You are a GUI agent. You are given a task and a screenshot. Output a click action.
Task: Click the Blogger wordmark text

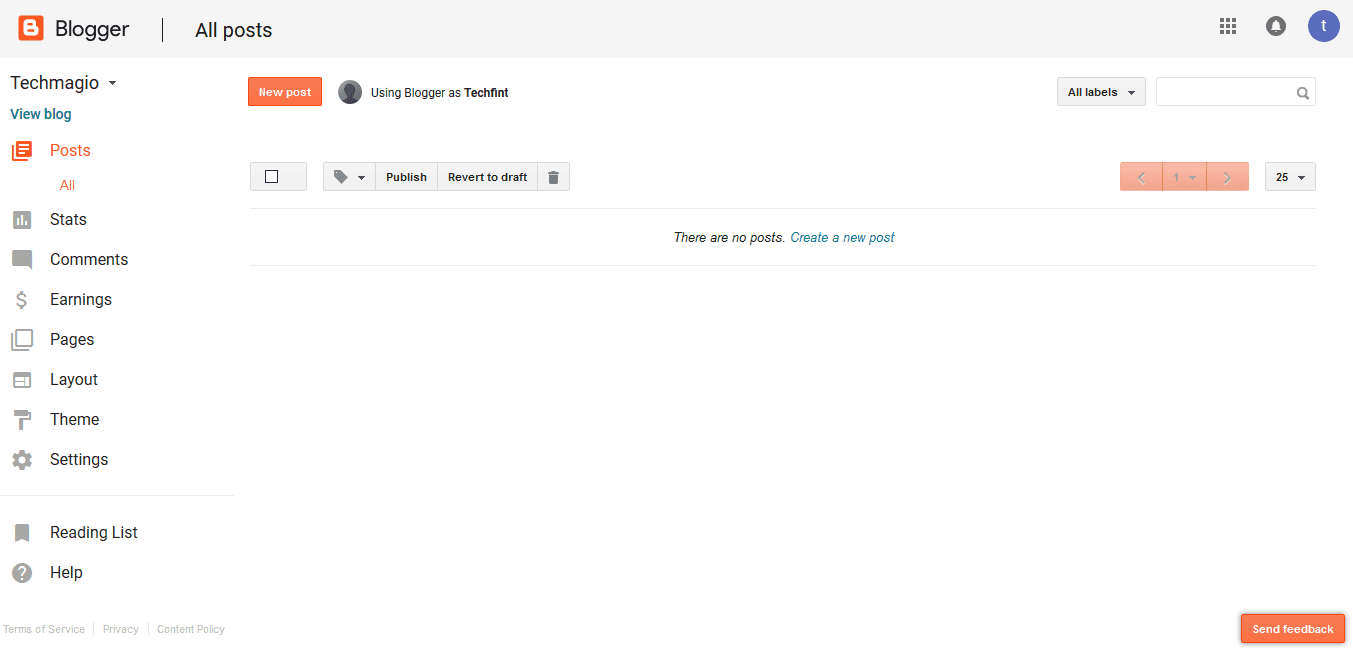point(92,29)
